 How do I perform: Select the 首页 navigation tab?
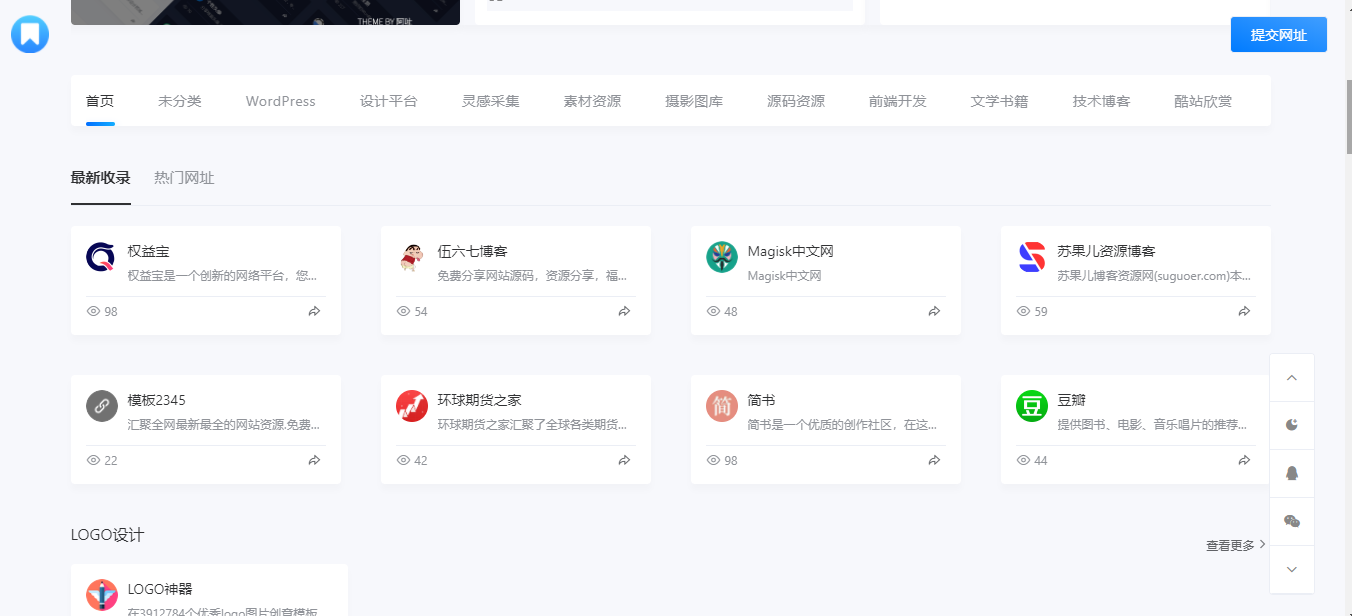click(100, 101)
